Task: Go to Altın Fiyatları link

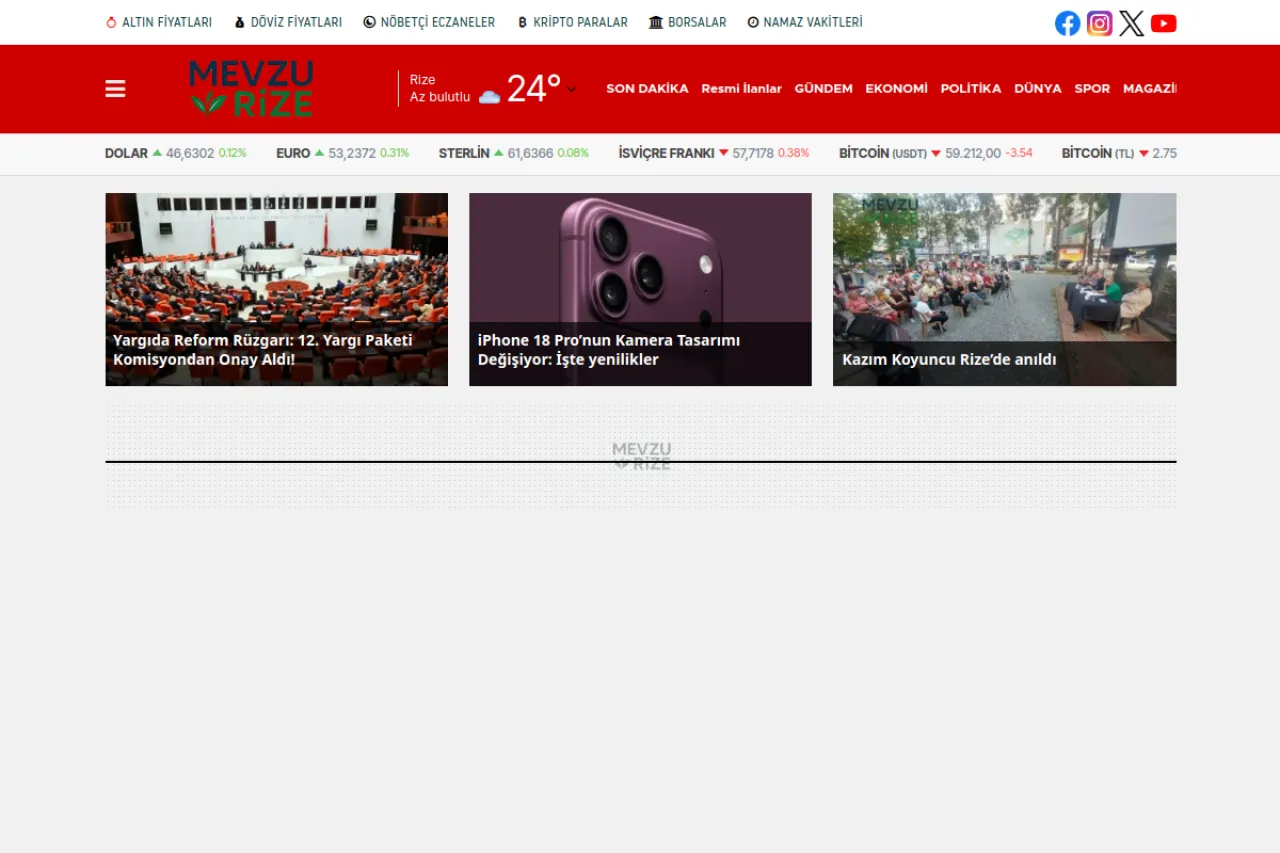Action: 167,22
